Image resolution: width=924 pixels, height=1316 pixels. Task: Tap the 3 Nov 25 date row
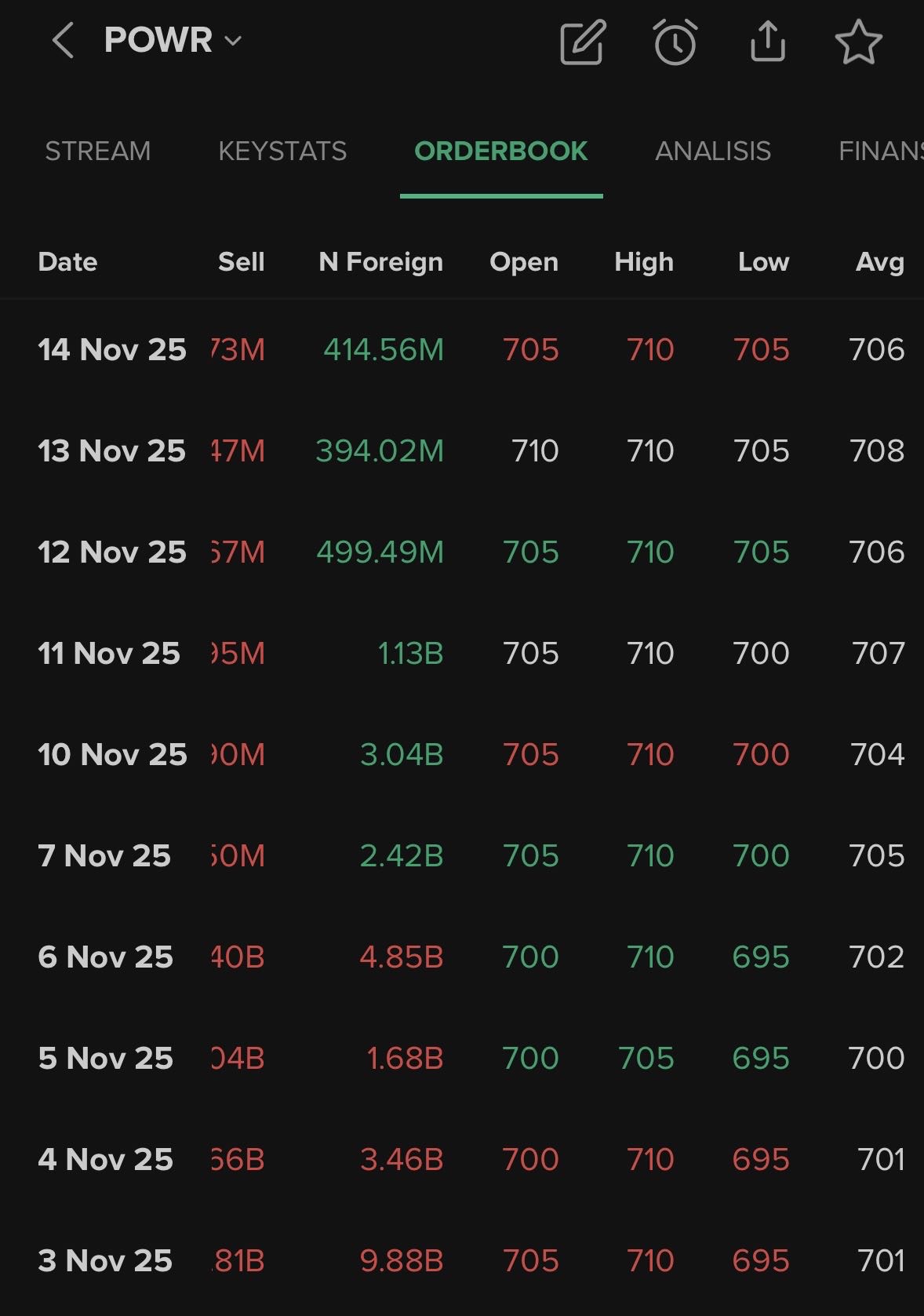[105, 1261]
